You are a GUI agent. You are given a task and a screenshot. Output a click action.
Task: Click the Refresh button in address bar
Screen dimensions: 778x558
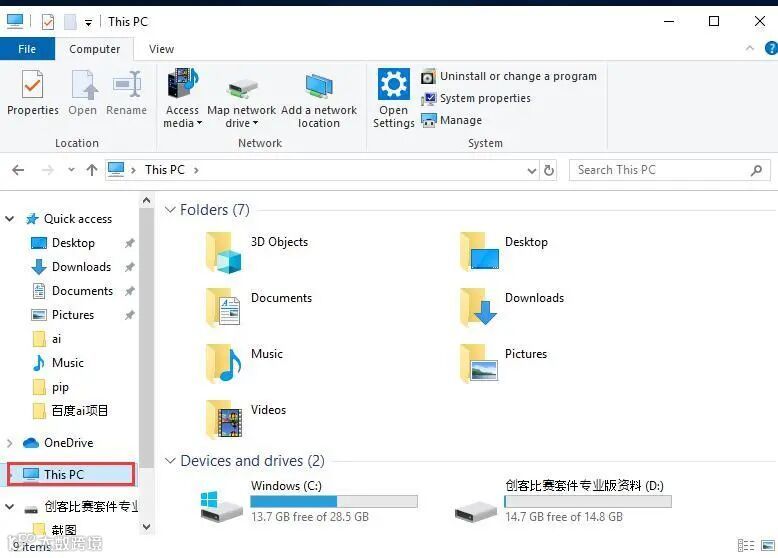(x=549, y=170)
